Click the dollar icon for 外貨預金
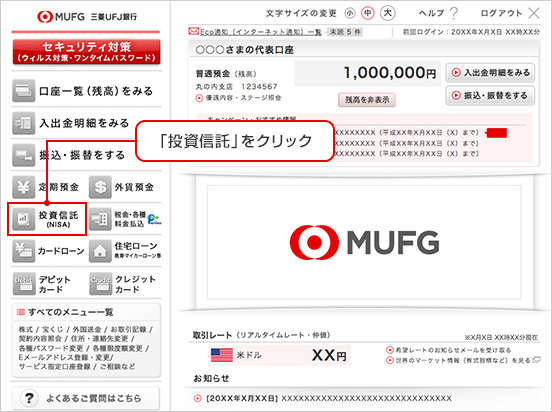 click(100, 187)
